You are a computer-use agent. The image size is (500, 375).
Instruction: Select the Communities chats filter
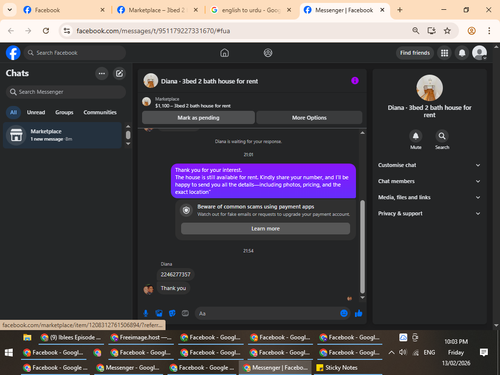pos(100,112)
